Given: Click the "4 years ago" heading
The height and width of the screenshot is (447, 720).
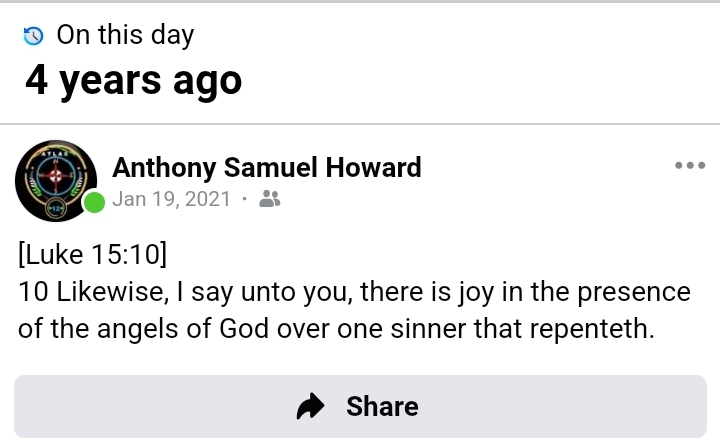Looking at the screenshot, I should 134,80.
